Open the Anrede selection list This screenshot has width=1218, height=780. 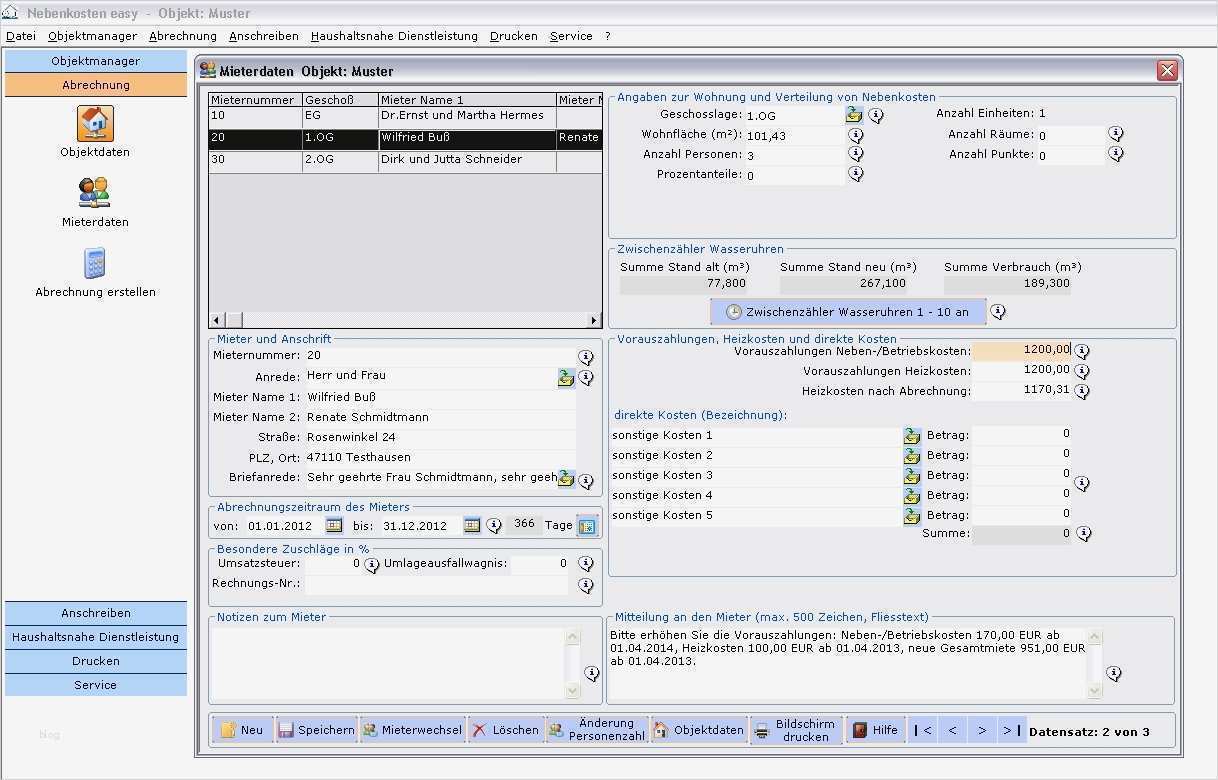[x=566, y=377]
